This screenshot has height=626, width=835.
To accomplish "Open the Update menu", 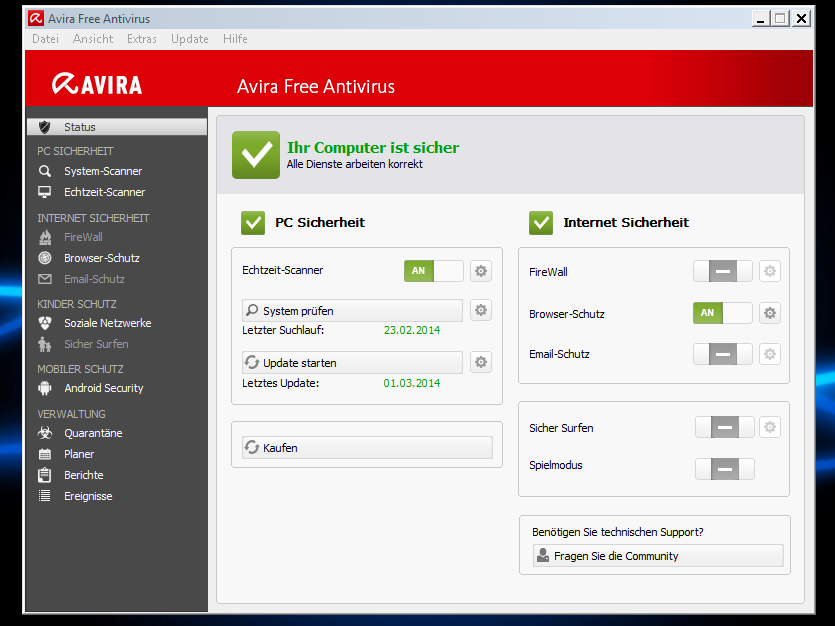I will pos(190,39).
